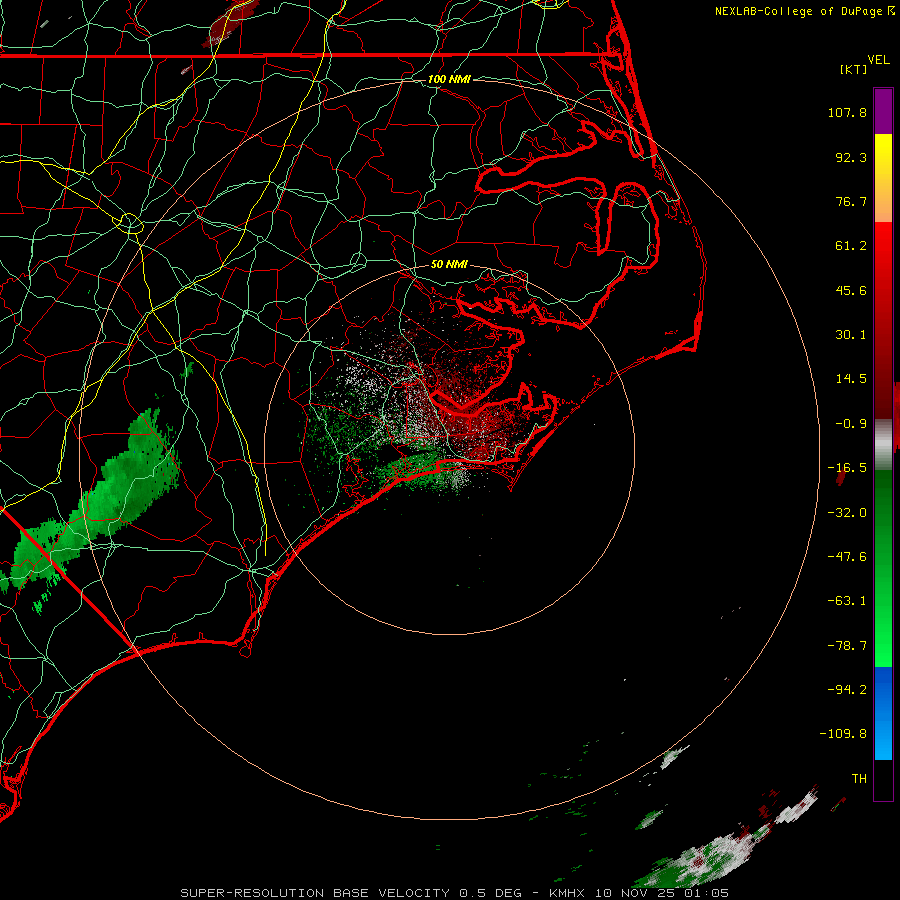Select the 30.1 velocity scale value

click(x=851, y=335)
